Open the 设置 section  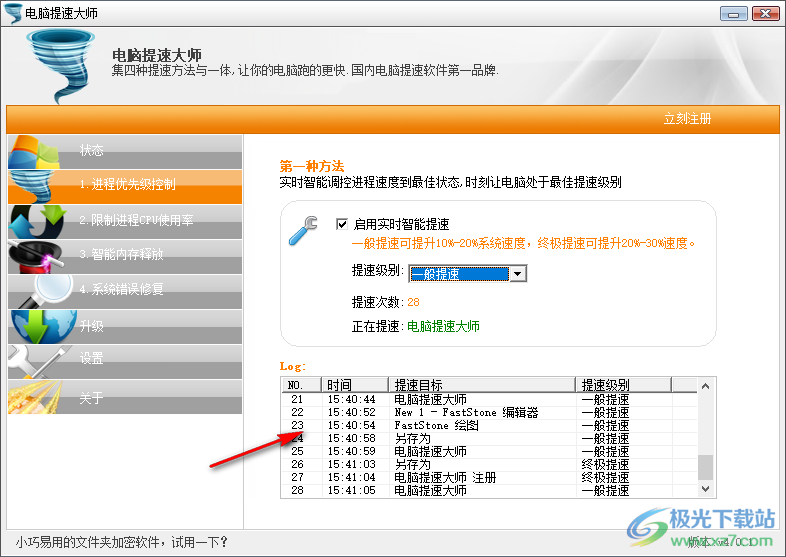[125, 361]
